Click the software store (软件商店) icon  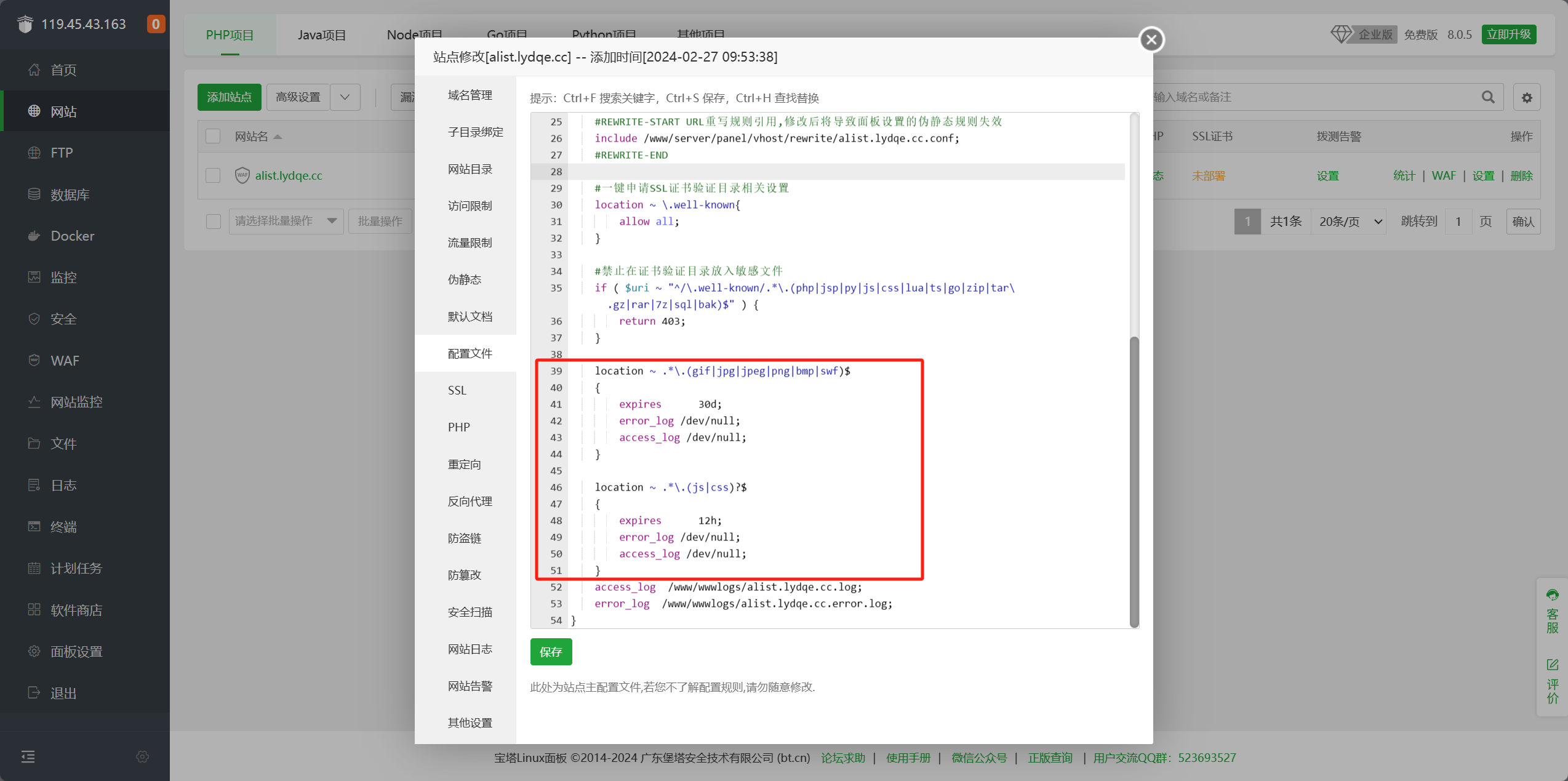pos(34,609)
